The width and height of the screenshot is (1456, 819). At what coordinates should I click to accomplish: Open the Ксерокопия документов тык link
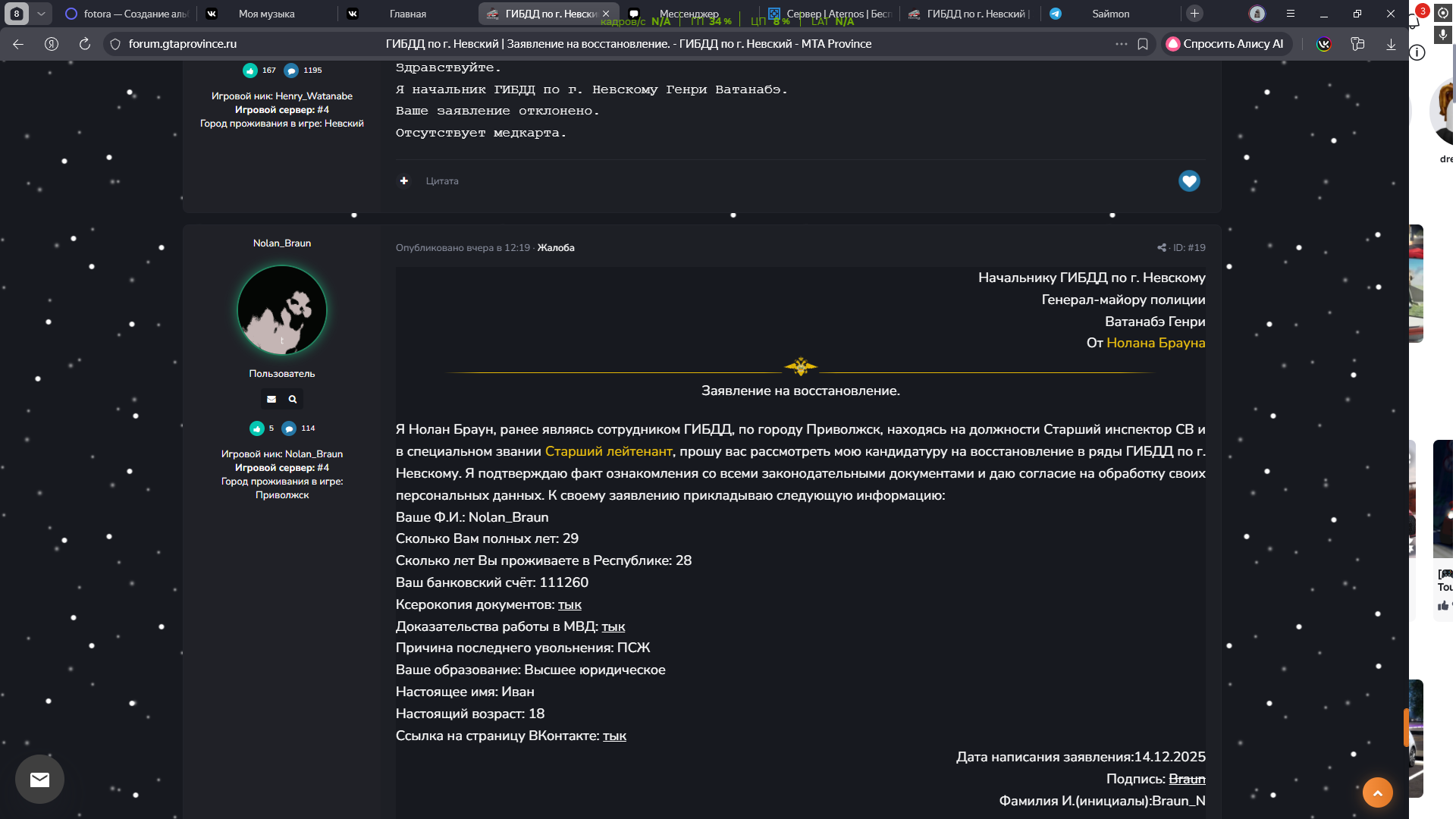click(570, 604)
